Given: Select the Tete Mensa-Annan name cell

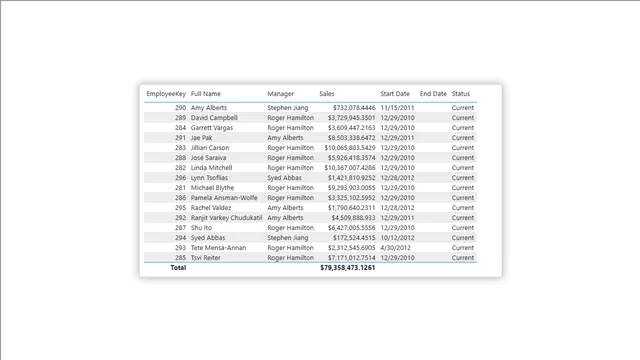Looking at the screenshot, I should tap(218, 248).
